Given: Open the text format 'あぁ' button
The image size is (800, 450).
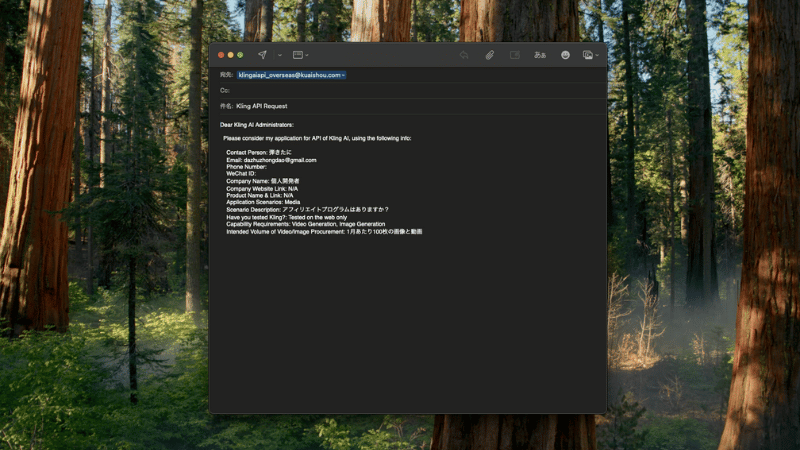Looking at the screenshot, I should point(540,55).
